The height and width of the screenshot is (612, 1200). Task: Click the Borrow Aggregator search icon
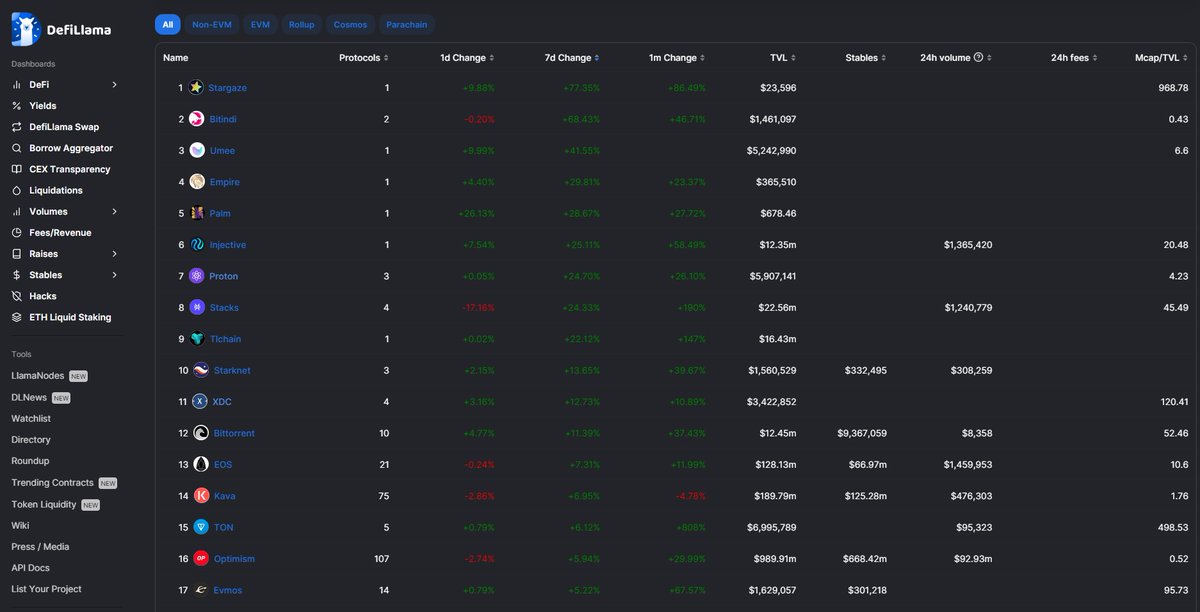17,148
